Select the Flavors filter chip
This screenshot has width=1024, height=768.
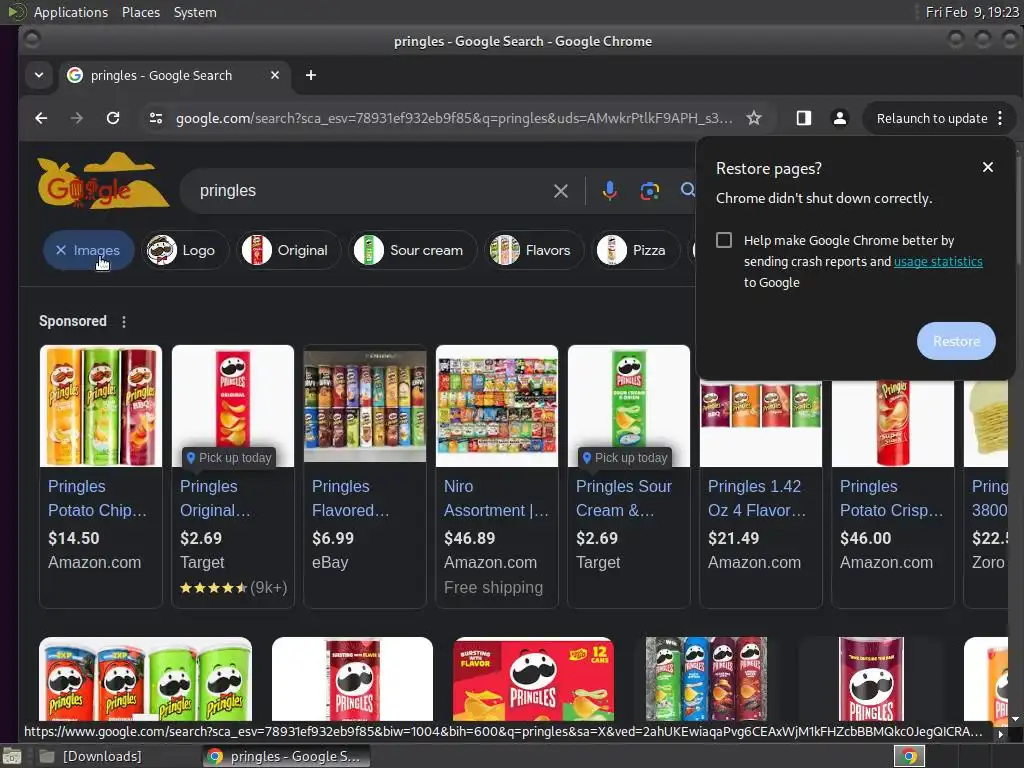(534, 250)
